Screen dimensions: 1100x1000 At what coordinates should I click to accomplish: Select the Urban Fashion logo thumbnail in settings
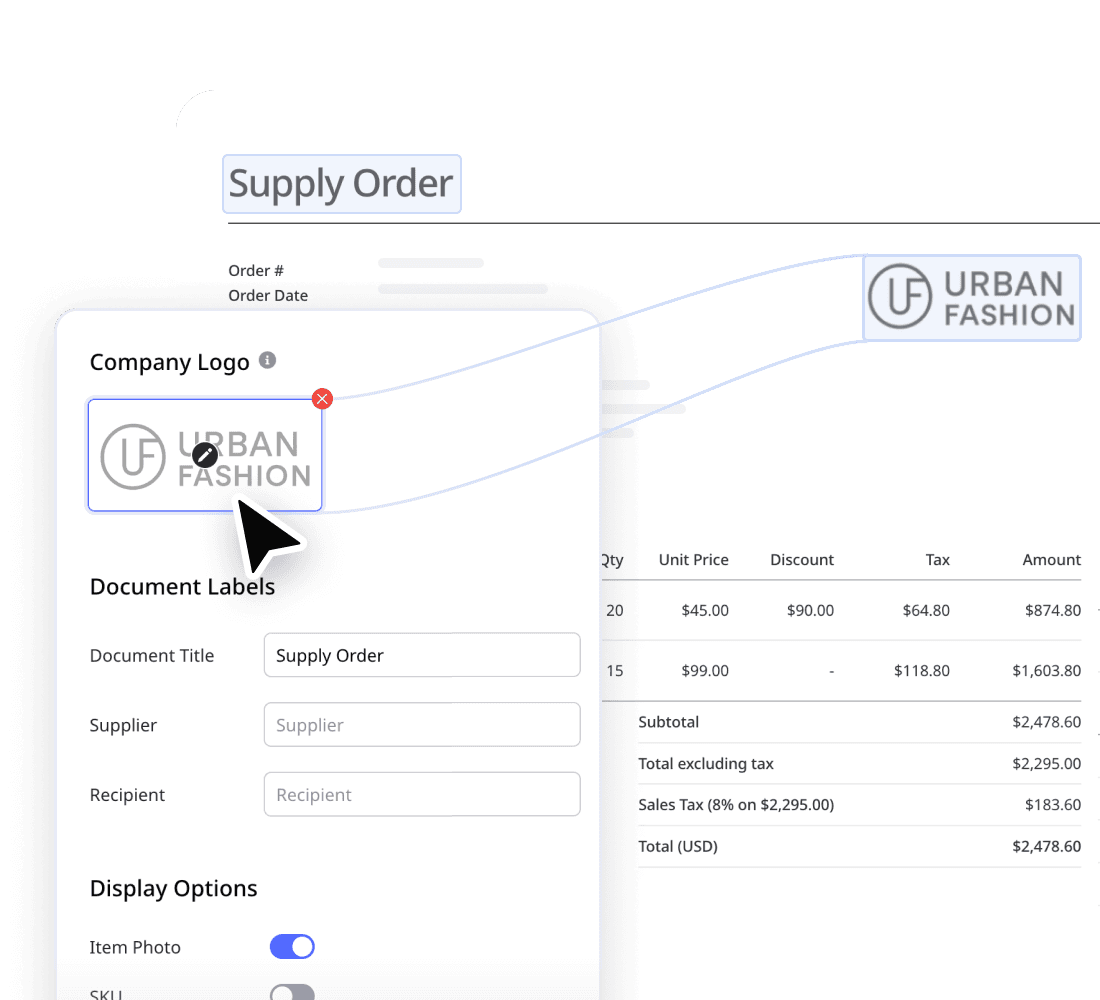point(205,455)
